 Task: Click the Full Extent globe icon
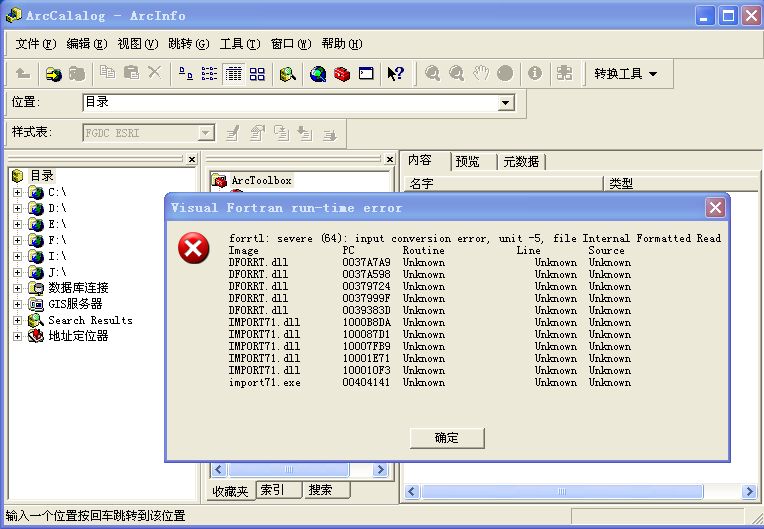[x=505, y=74]
